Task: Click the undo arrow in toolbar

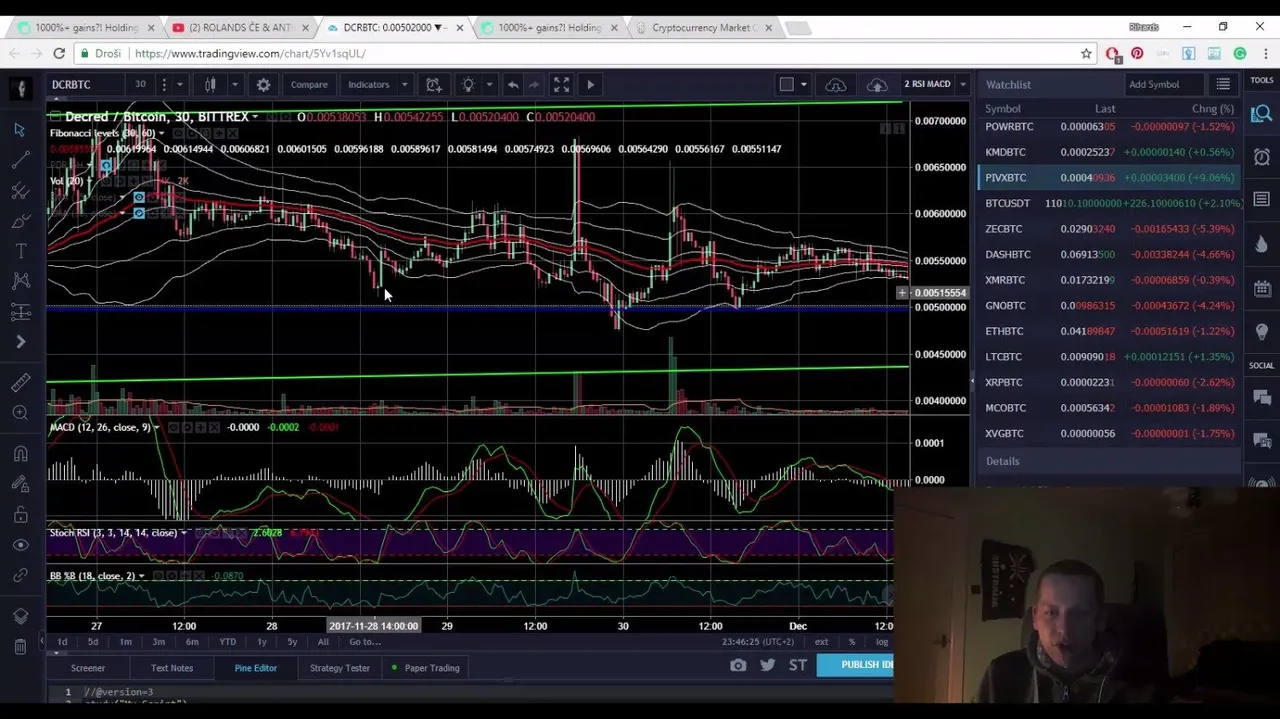Action: tap(513, 85)
